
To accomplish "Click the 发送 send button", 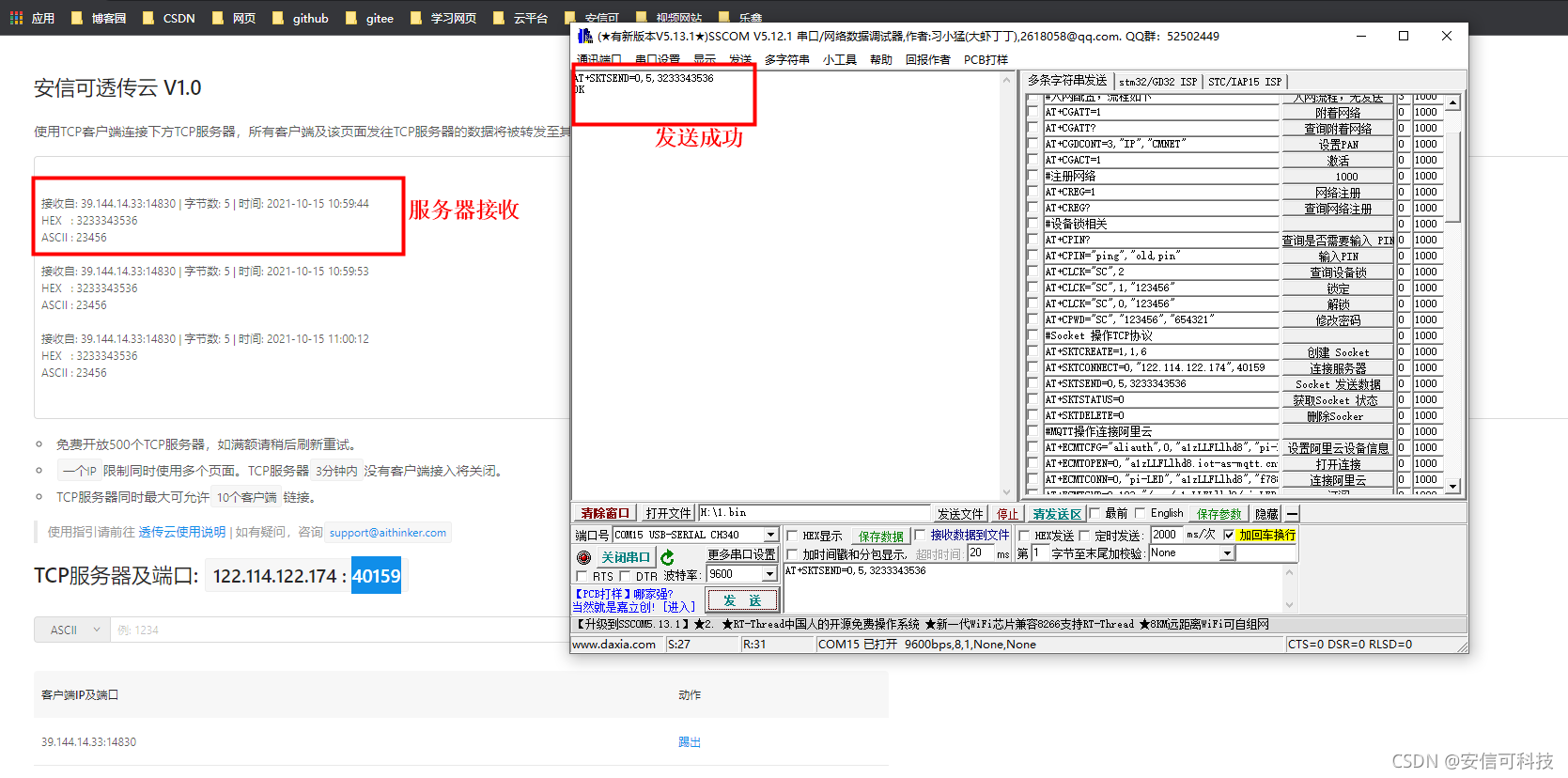I will click(x=742, y=600).
